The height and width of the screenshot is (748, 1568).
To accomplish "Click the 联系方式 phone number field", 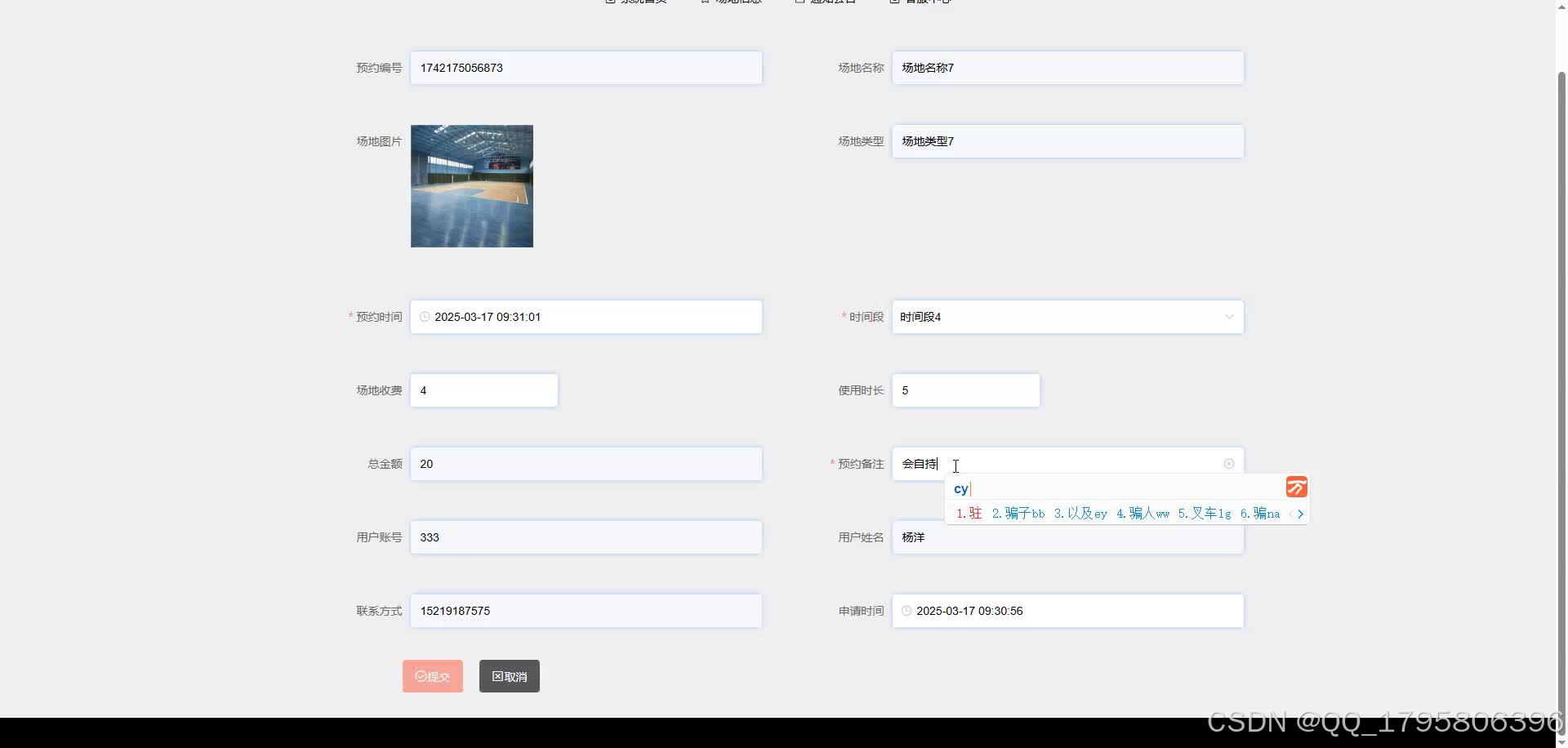I will tap(586, 611).
